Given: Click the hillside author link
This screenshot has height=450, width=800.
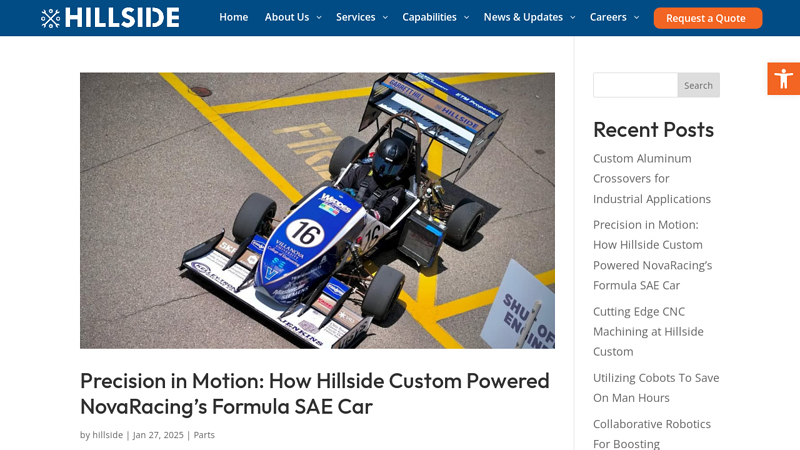Looking at the screenshot, I should 107,435.
